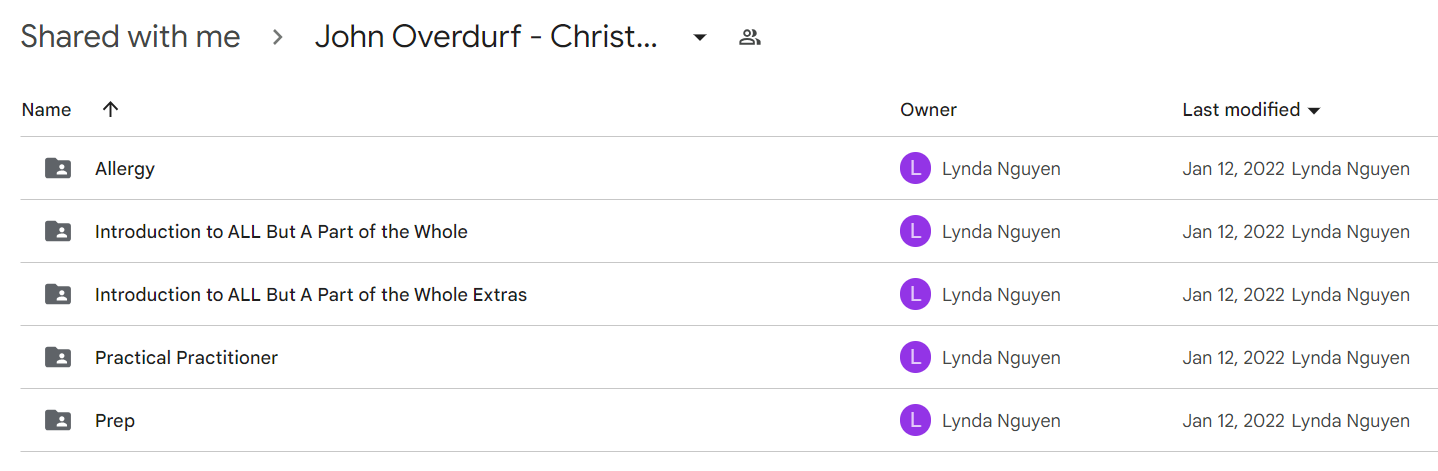
Task: Click the Practical Practitioner folder icon
Action: (x=58, y=357)
